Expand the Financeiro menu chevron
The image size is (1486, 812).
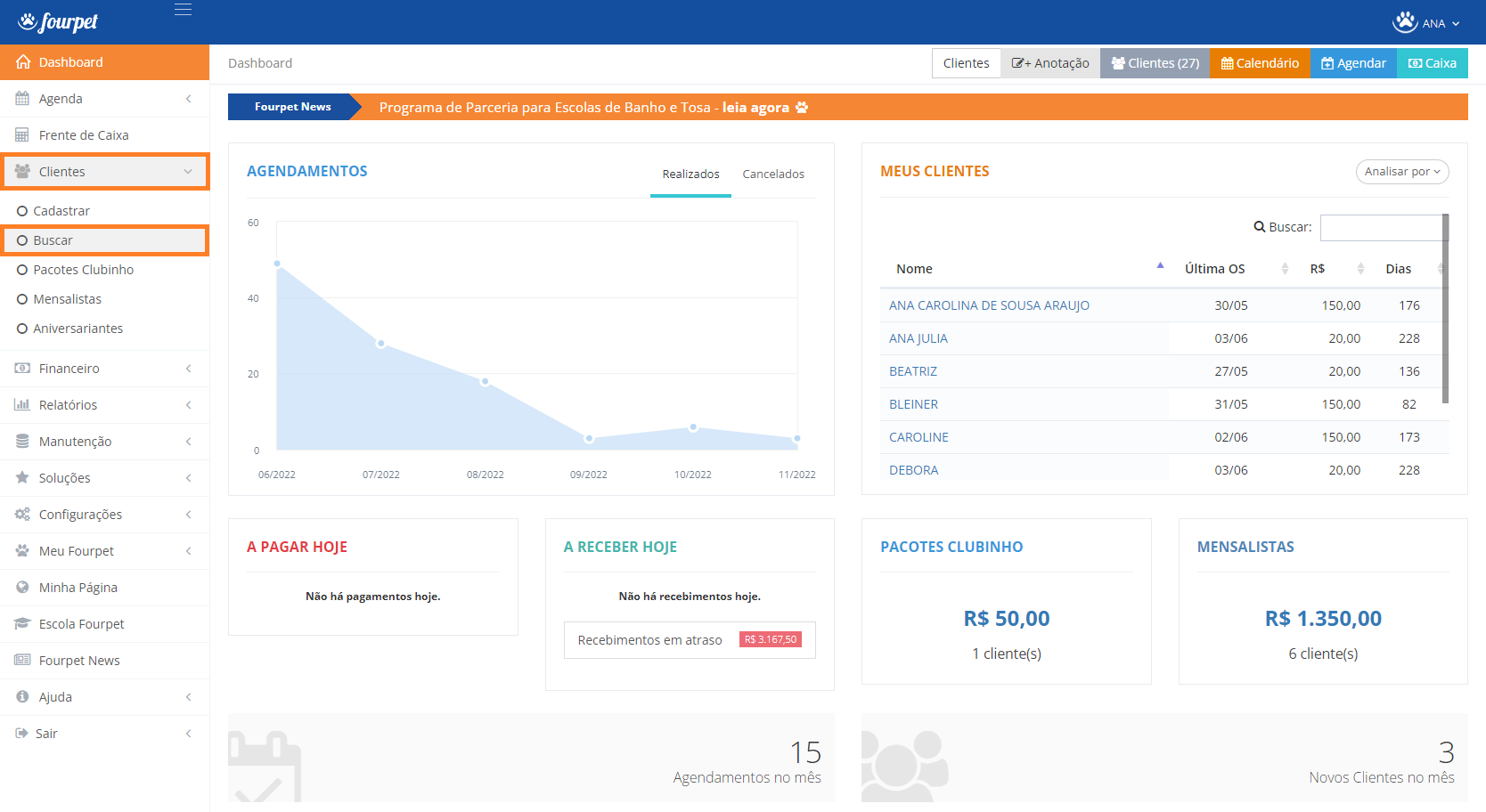[x=188, y=369]
